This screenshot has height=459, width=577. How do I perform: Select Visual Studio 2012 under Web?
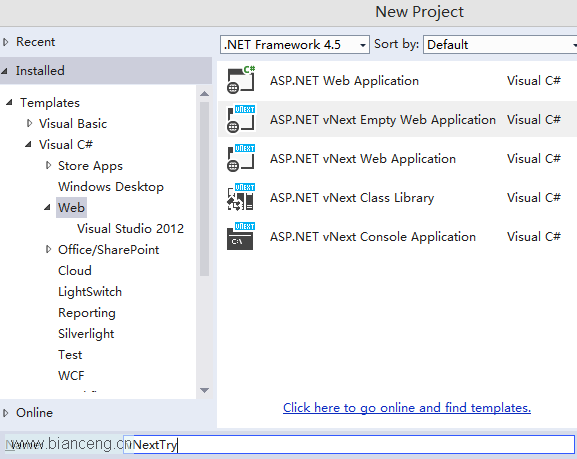pos(130,229)
